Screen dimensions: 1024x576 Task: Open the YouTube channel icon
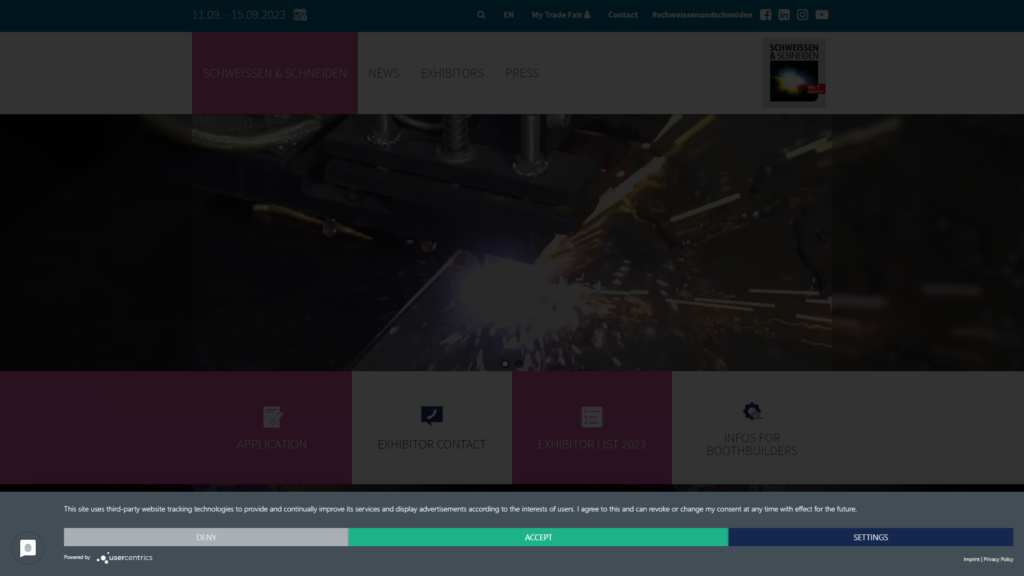tap(821, 15)
